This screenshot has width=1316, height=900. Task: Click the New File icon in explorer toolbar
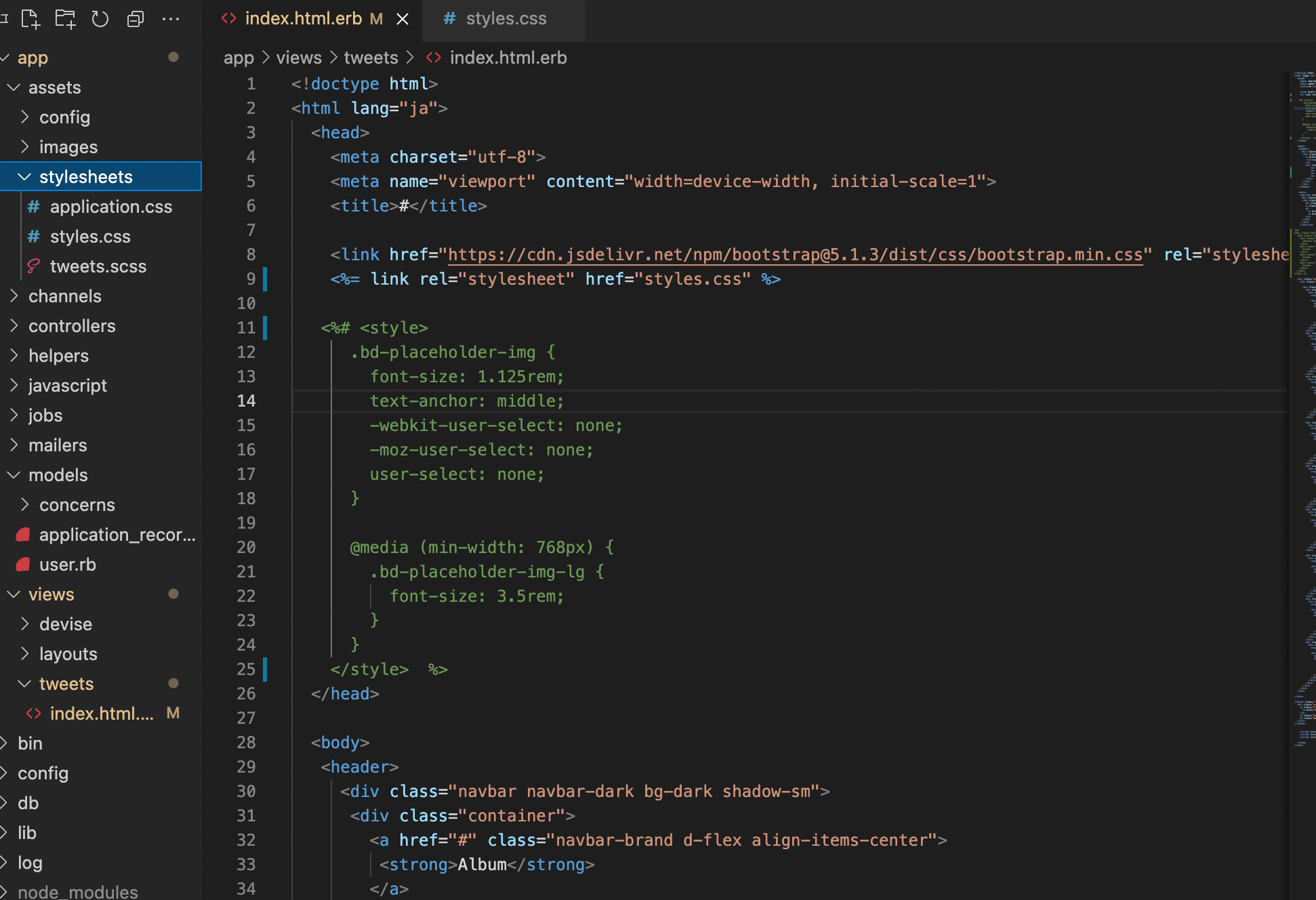30,19
